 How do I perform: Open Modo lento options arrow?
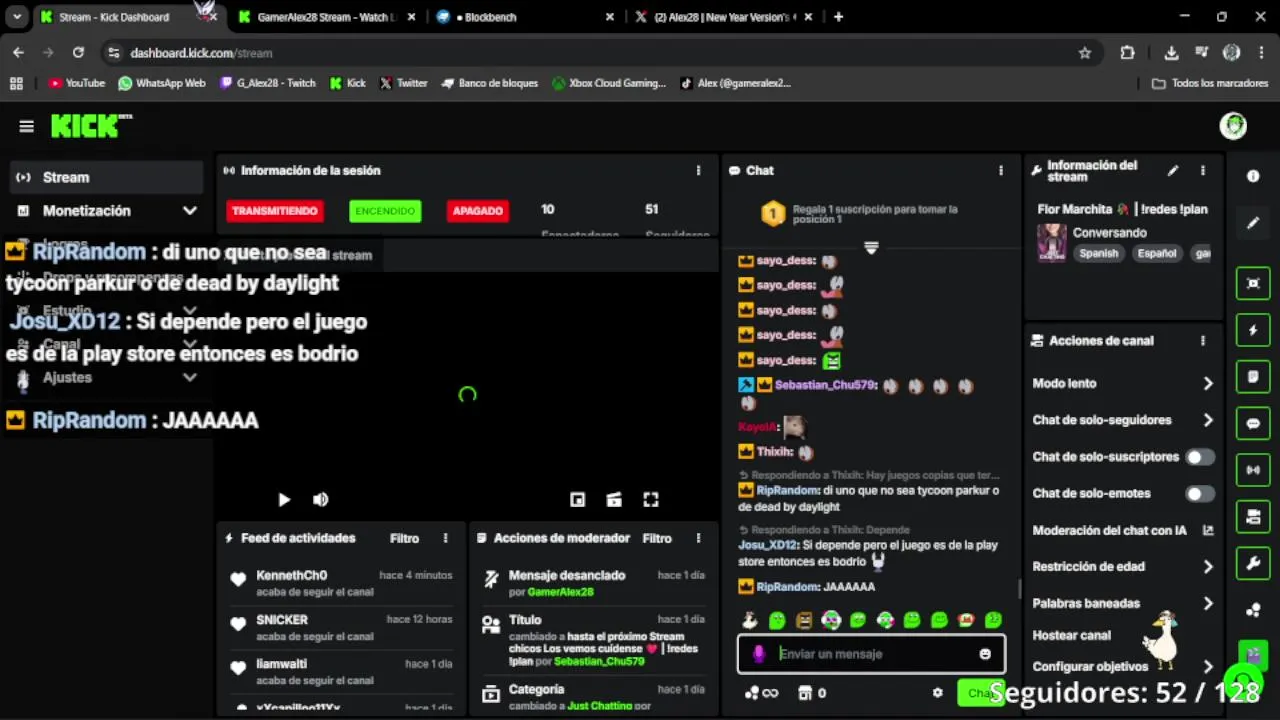[x=1208, y=384]
